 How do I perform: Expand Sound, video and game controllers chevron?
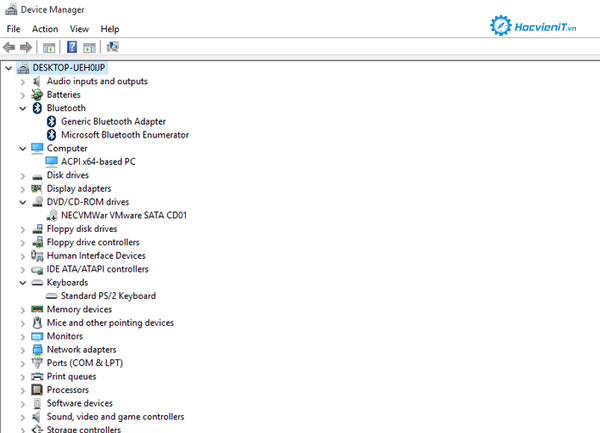click(x=23, y=417)
